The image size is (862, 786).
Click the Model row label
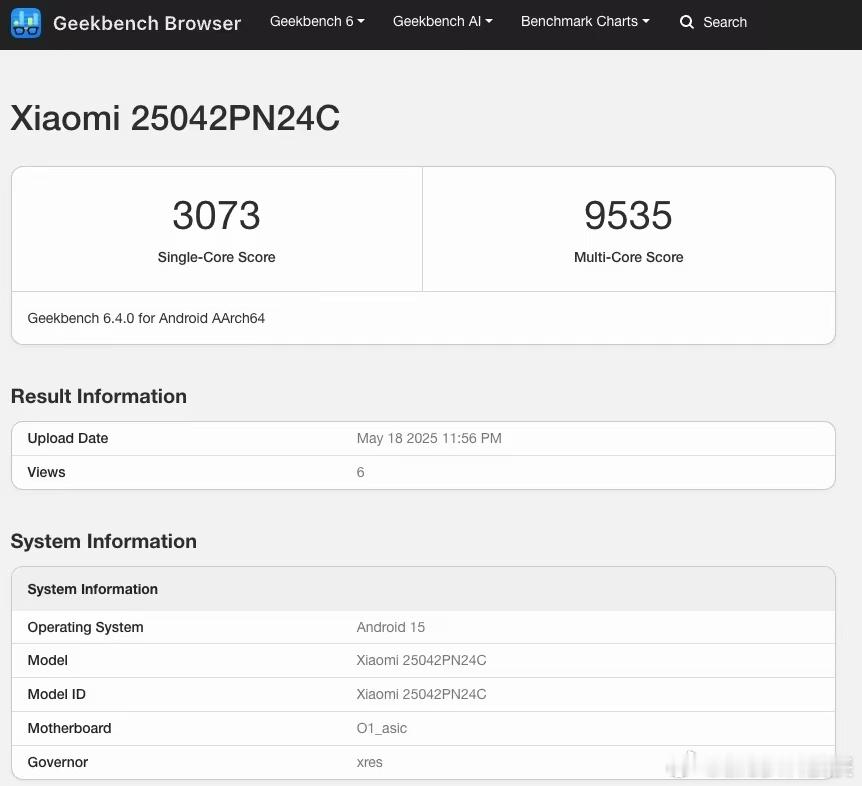click(x=47, y=660)
